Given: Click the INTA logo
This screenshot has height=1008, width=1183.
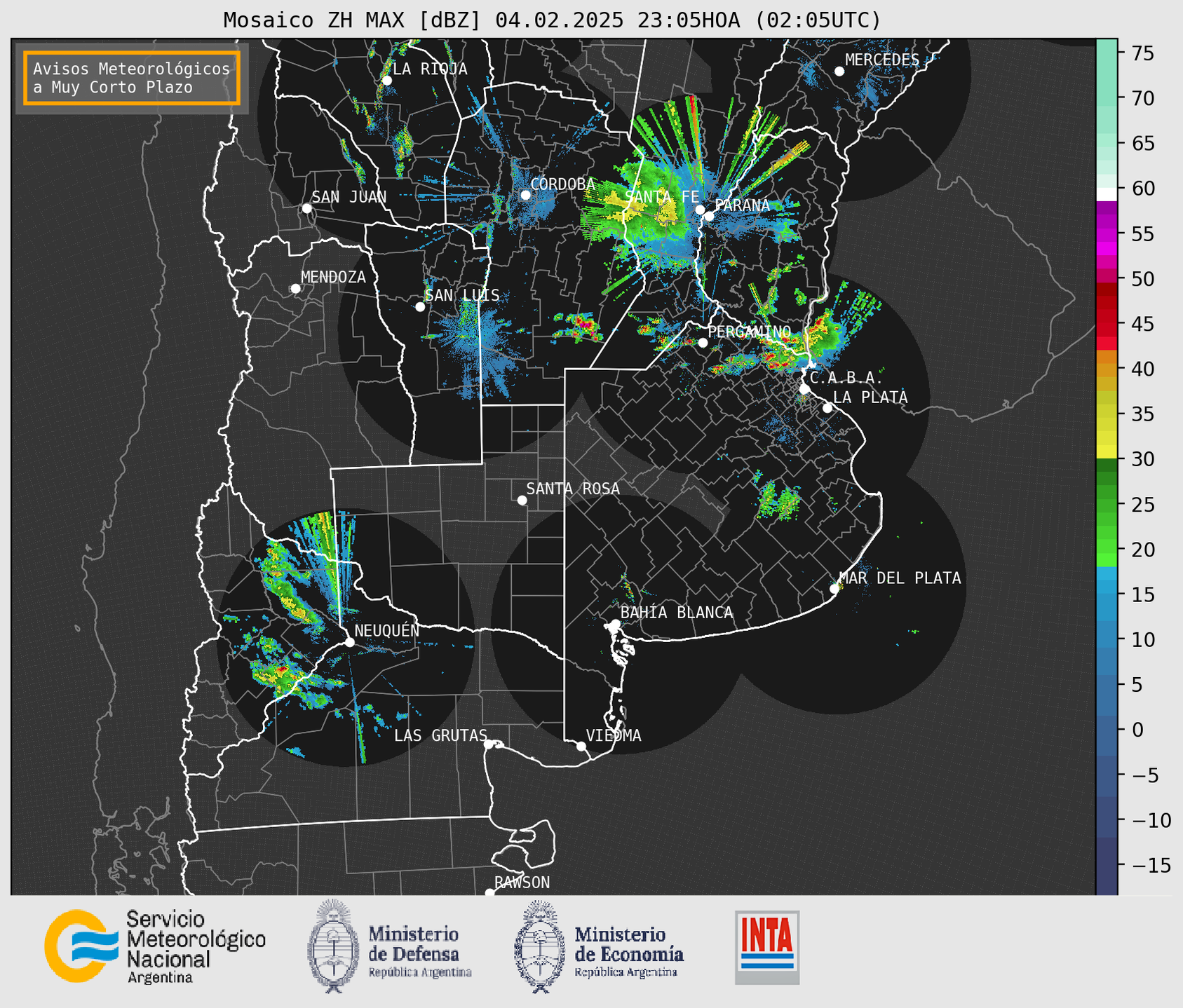Looking at the screenshot, I should (x=767, y=947).
